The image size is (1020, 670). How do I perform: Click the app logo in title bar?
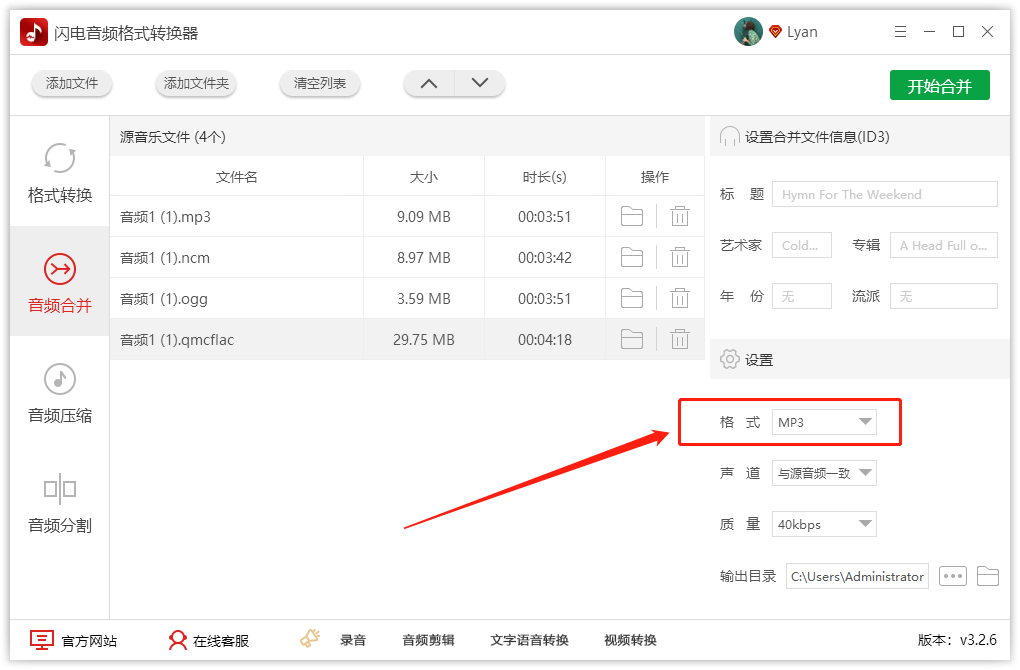[x=34, y=32]
